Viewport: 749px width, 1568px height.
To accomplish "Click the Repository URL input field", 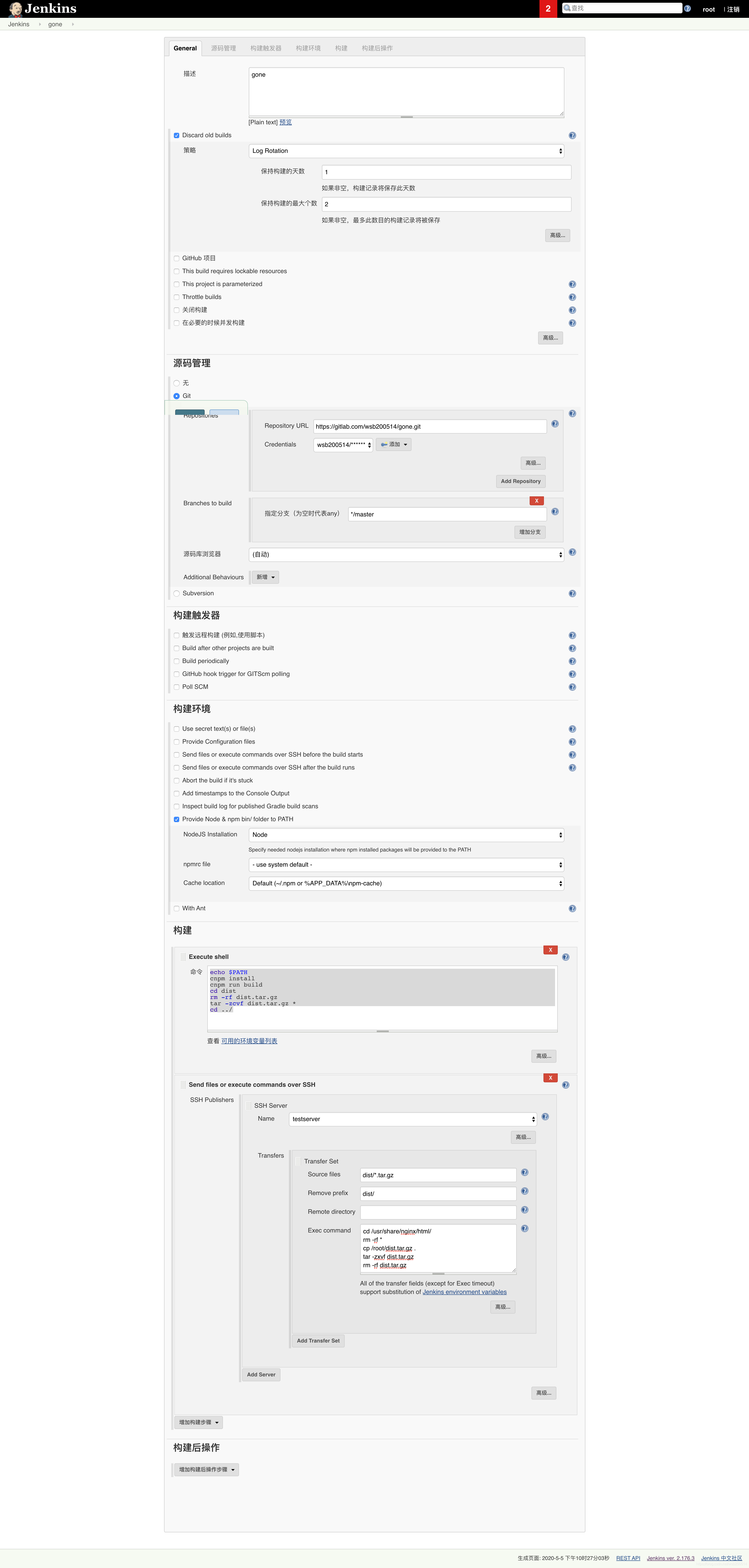I will click(430, 427).
